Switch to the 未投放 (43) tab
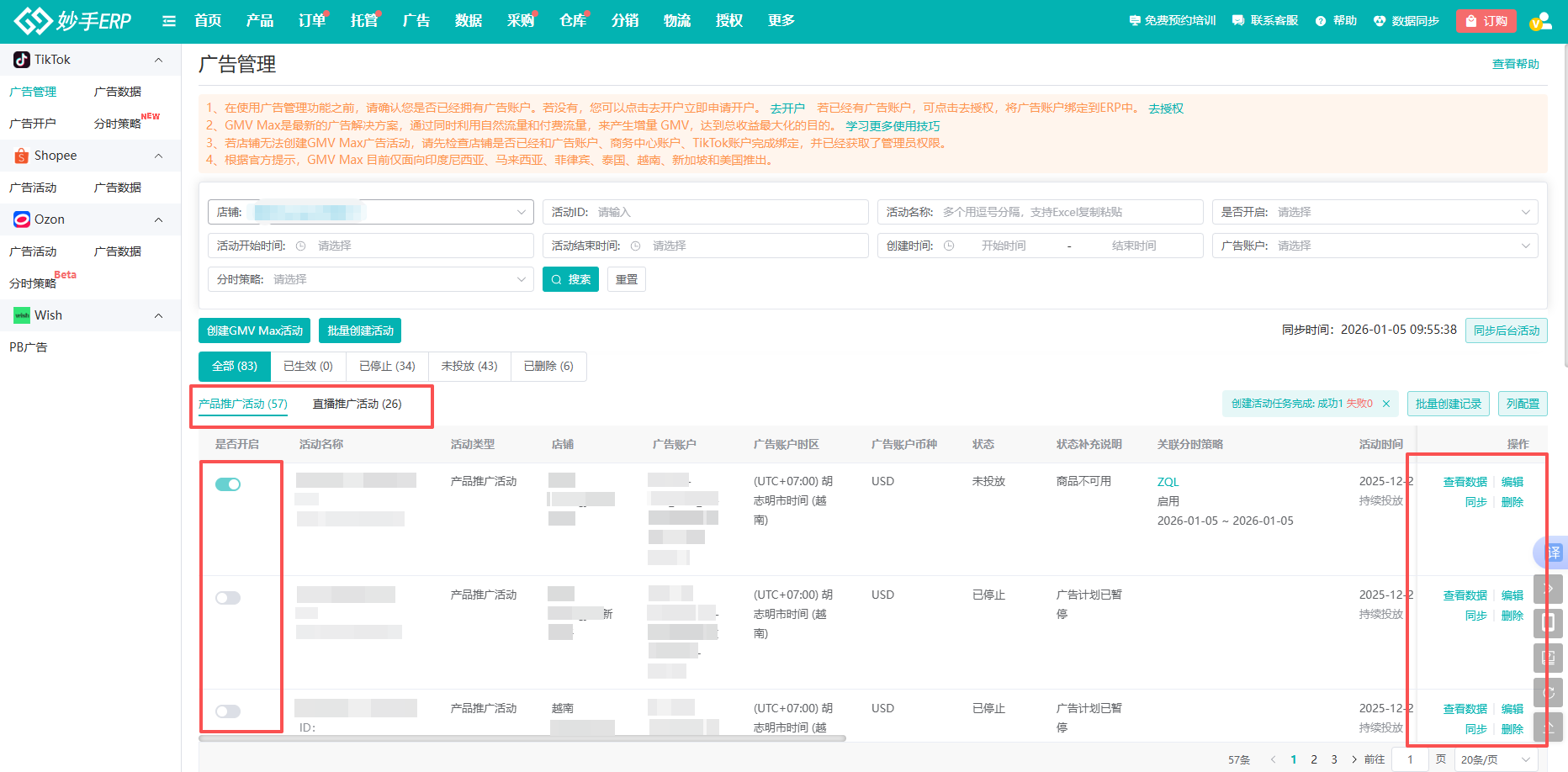1568x772 pixels. point(469,366)
